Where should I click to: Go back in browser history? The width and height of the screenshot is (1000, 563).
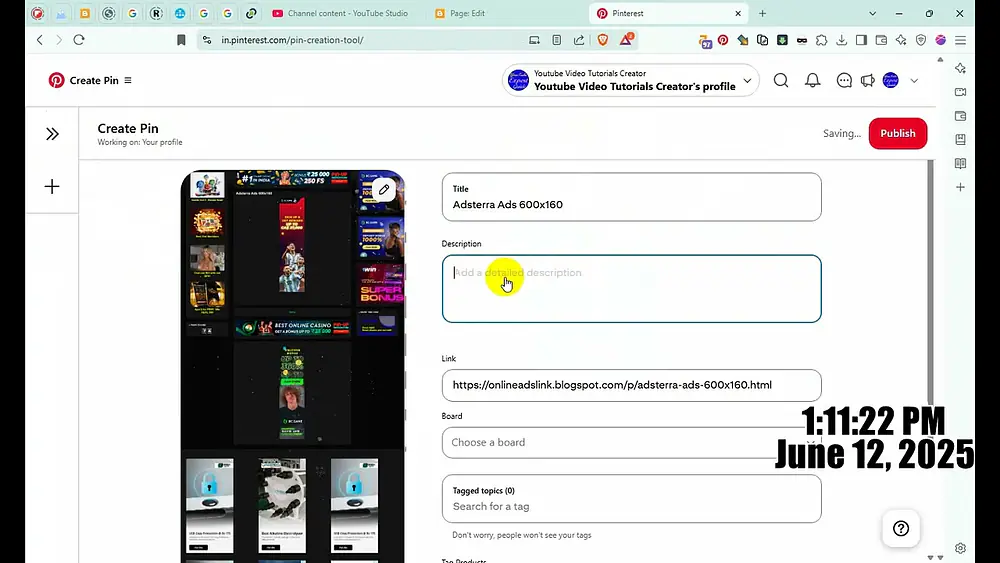tap(40, 40)
